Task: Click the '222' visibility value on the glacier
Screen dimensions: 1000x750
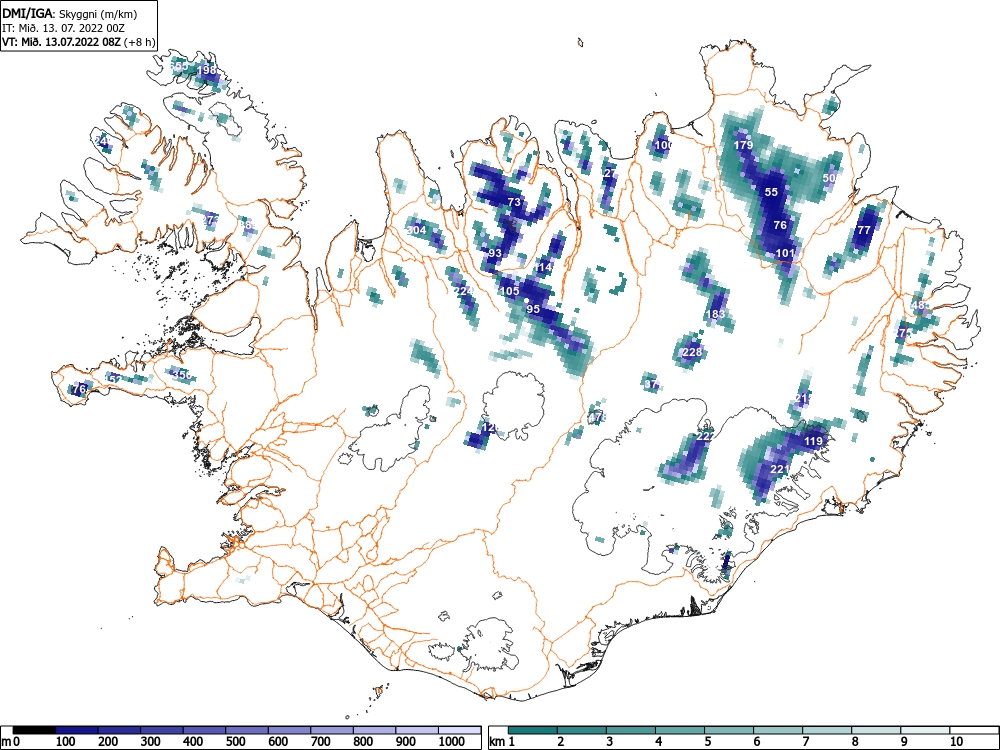Action: pos(706,436)
